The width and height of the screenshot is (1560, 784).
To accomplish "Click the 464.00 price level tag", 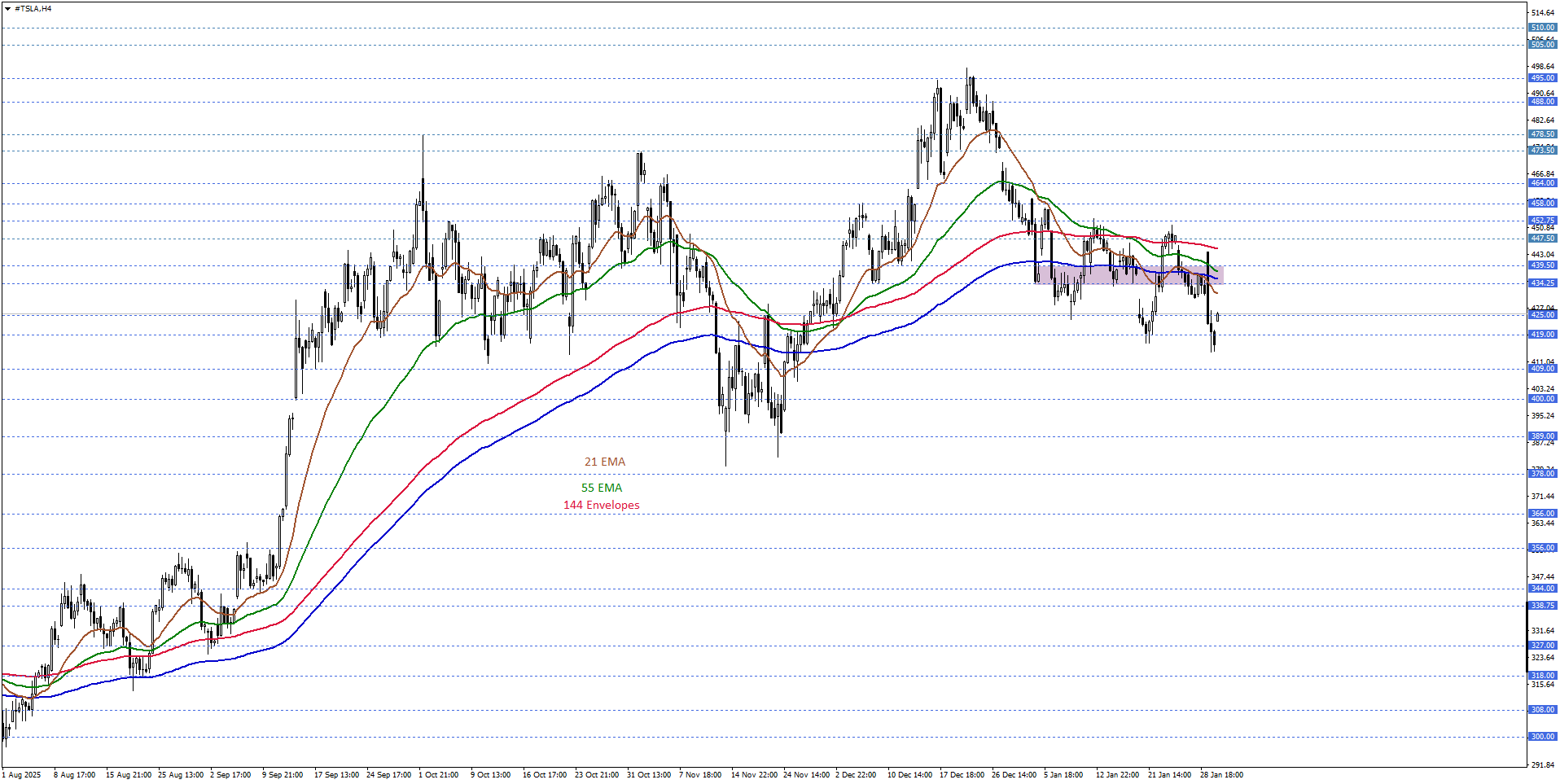I will point(1542,183).
